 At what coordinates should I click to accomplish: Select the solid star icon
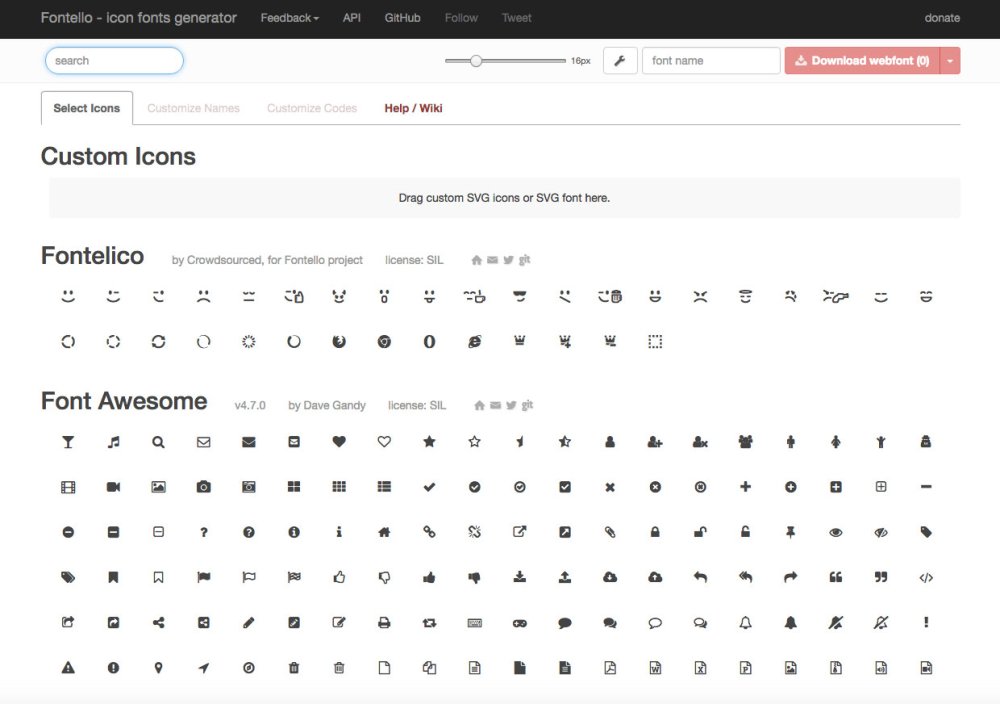429,442
